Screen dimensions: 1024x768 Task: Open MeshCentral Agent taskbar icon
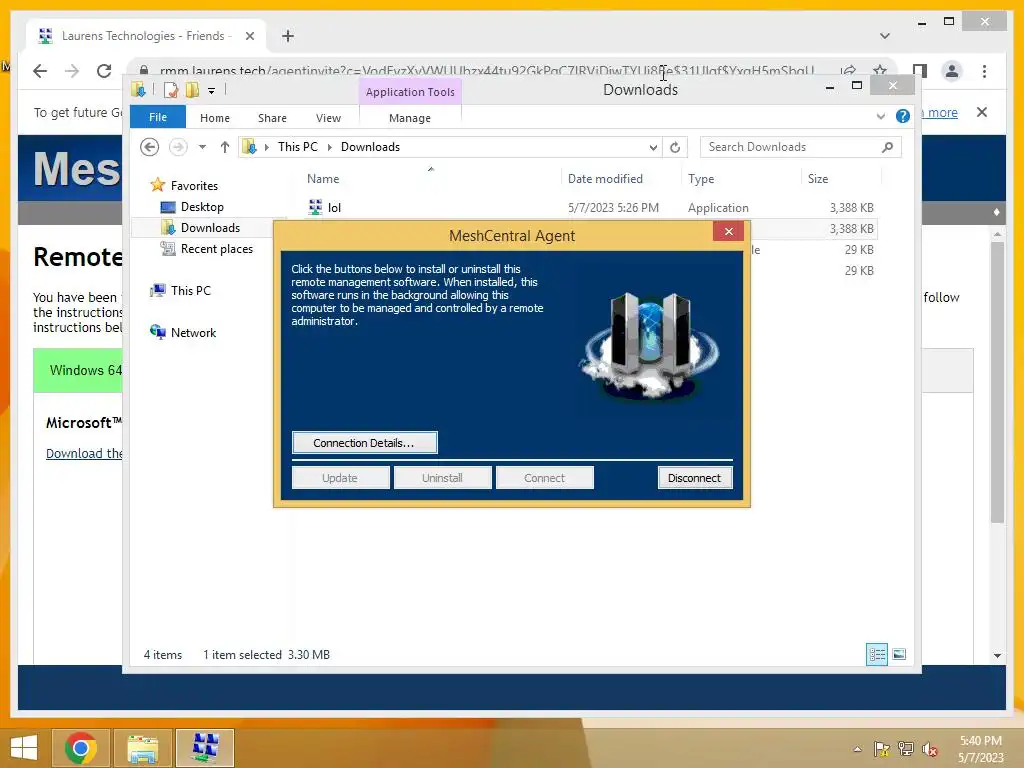pos(204,748)
